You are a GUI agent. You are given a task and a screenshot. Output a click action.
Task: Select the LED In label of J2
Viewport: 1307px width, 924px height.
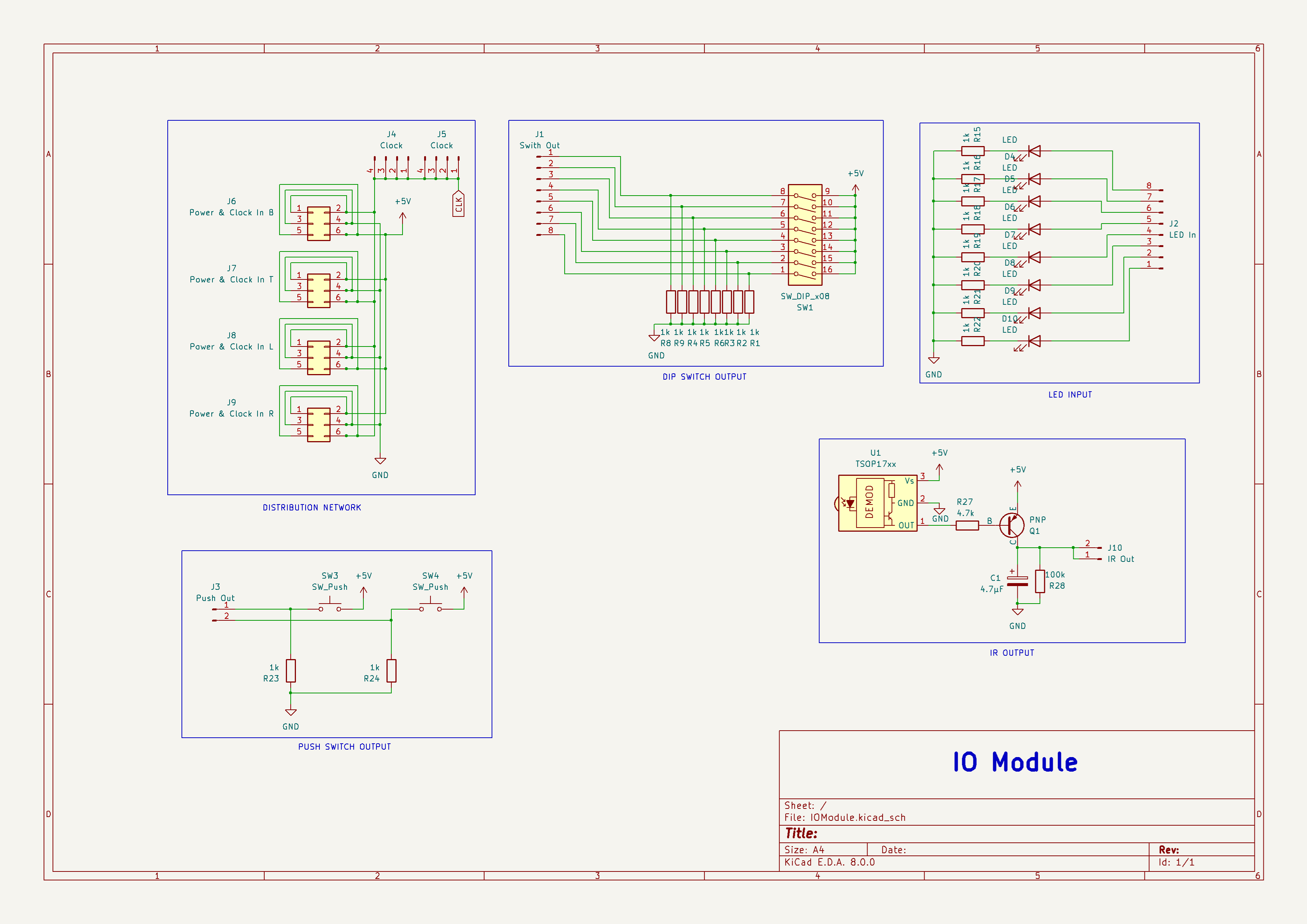pos(1182,235)
